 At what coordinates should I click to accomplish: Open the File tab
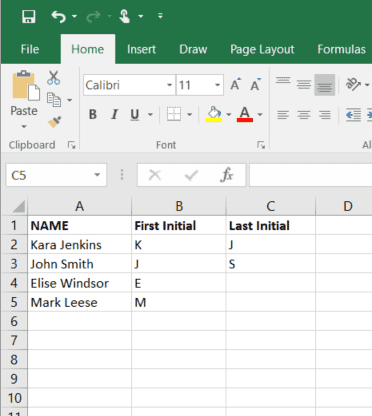pyautogui.click(x=30, y=49)
